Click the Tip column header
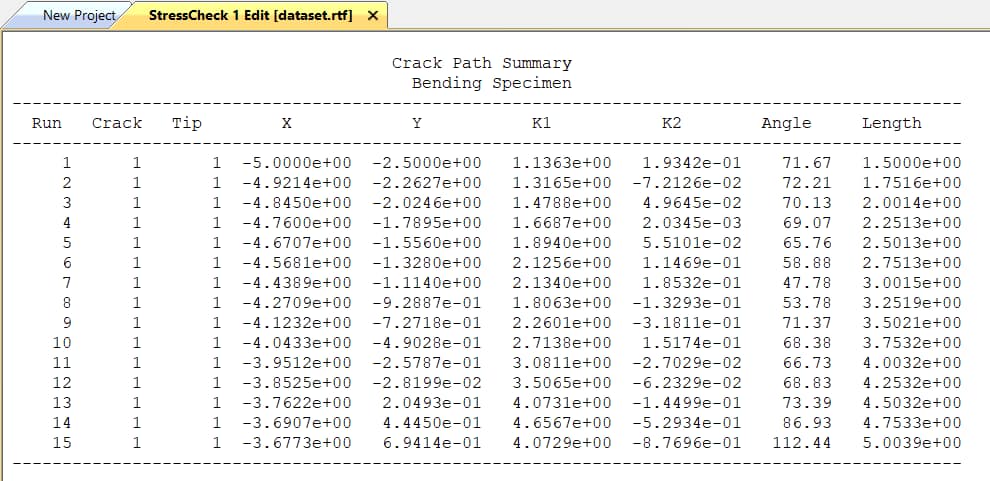Viewport: 990px width, 481px height. (x=186, y=123)
